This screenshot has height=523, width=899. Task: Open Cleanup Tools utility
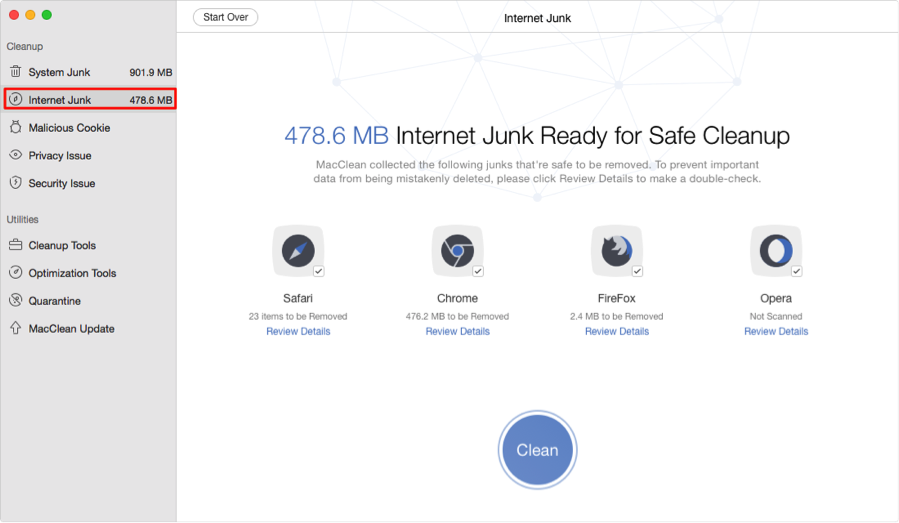(89, 245)
